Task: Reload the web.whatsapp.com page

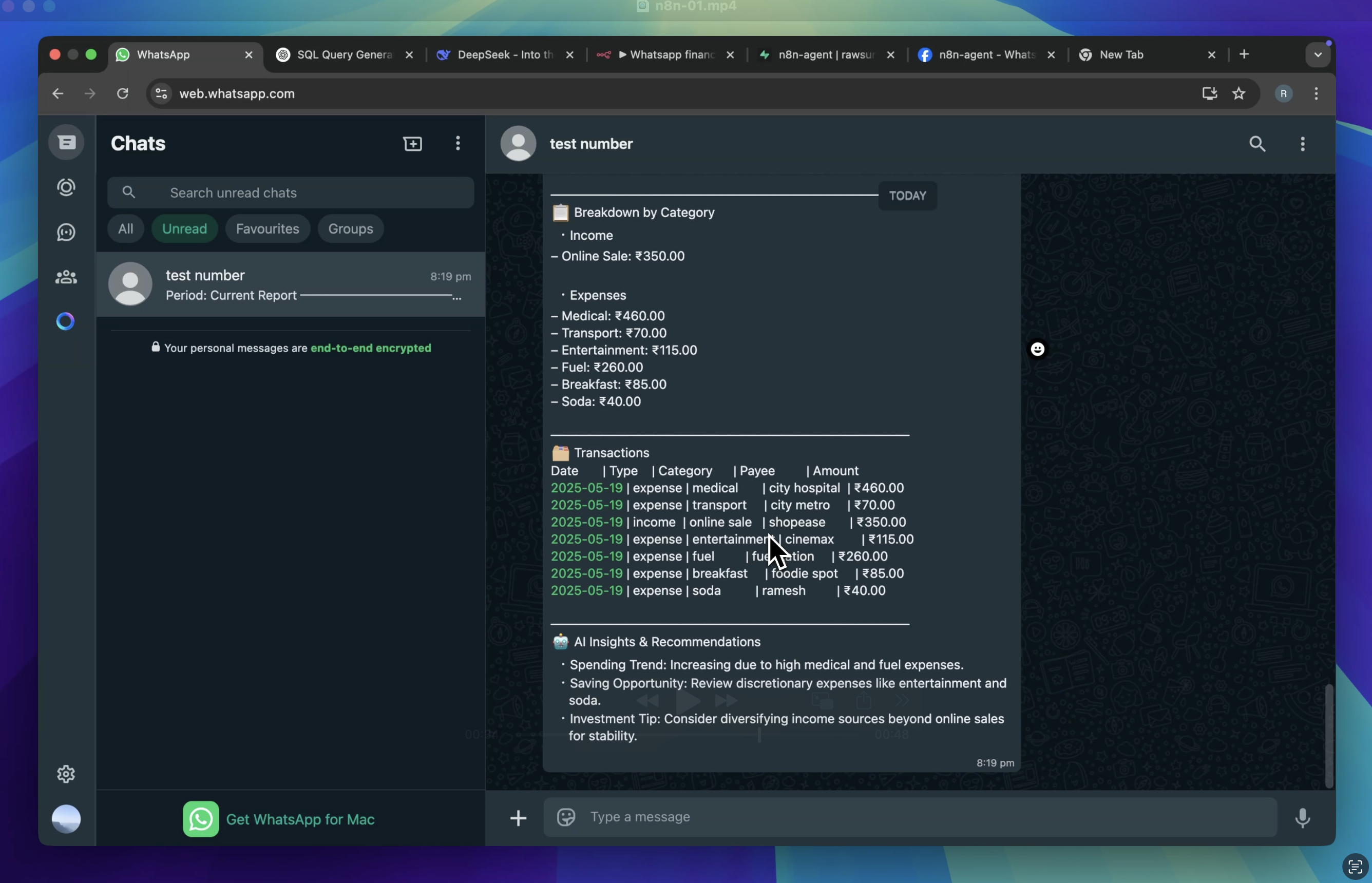Action: point(123,93)
